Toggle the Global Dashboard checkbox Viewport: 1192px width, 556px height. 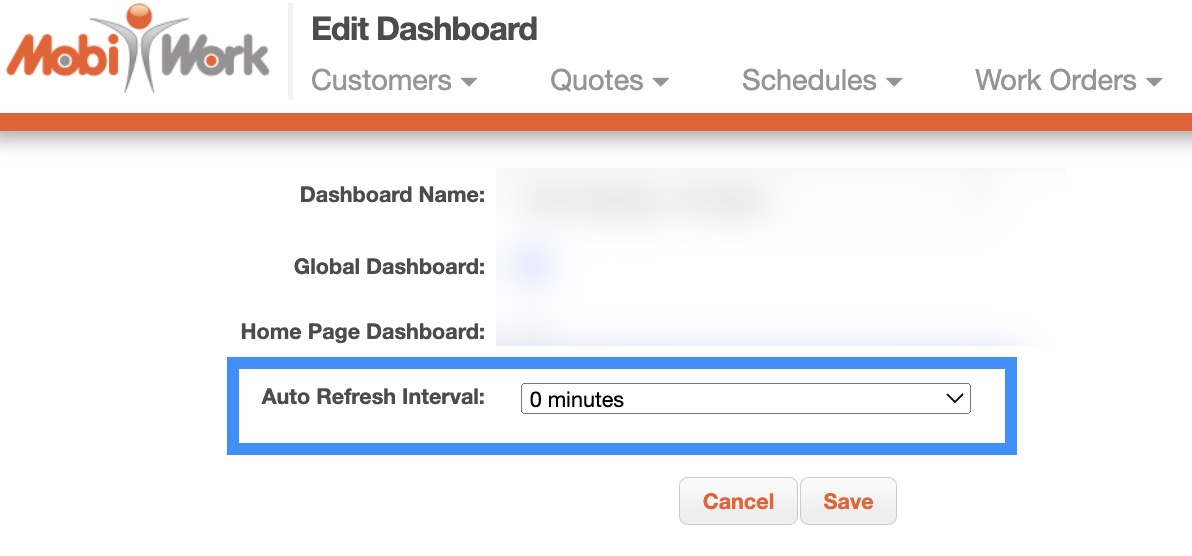(x=532, y=266)
